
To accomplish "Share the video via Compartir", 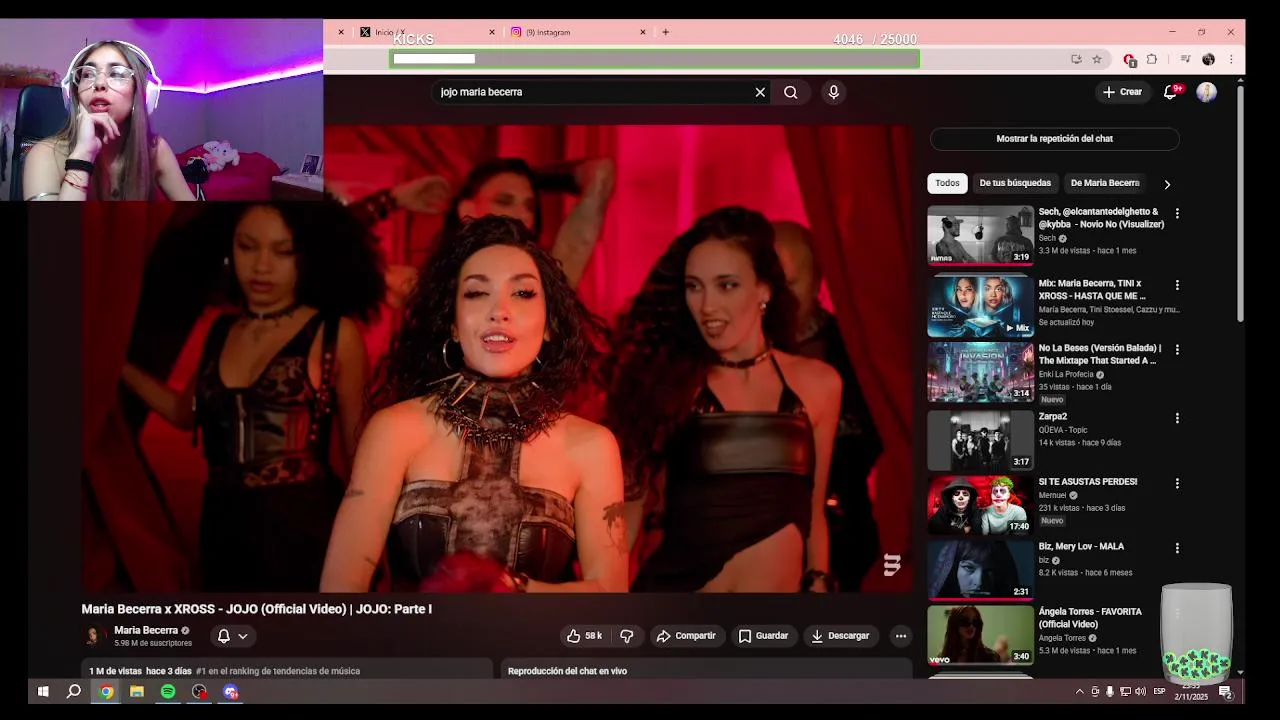I will click(x=686, y=636).
